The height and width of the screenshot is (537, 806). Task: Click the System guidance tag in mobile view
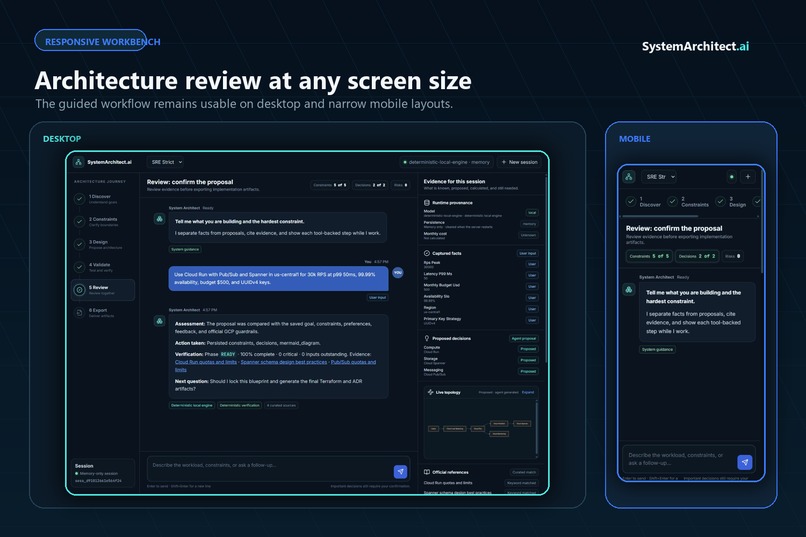(x=657, y=349)
